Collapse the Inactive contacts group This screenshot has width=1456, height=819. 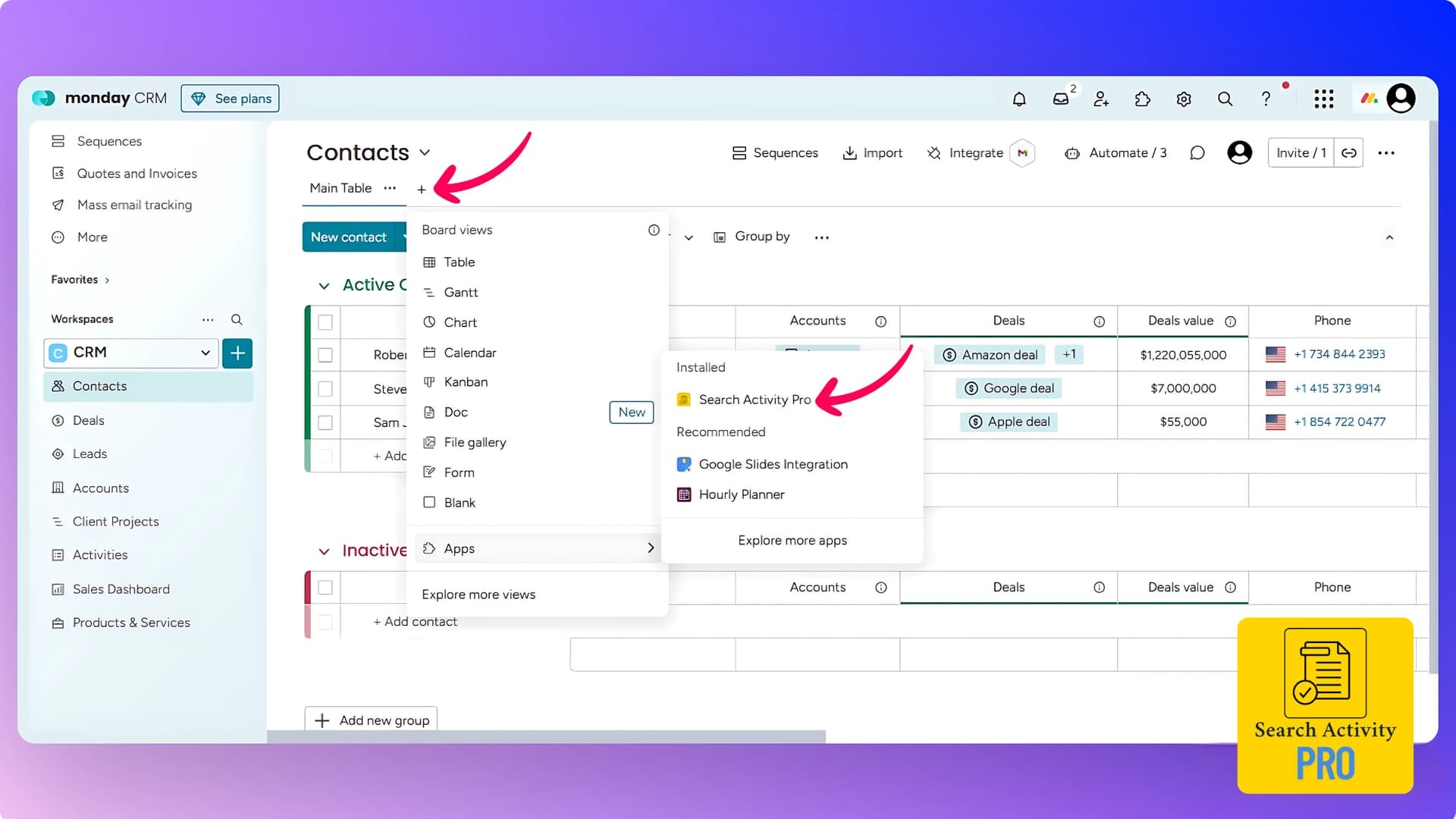[x=324, y=551]
